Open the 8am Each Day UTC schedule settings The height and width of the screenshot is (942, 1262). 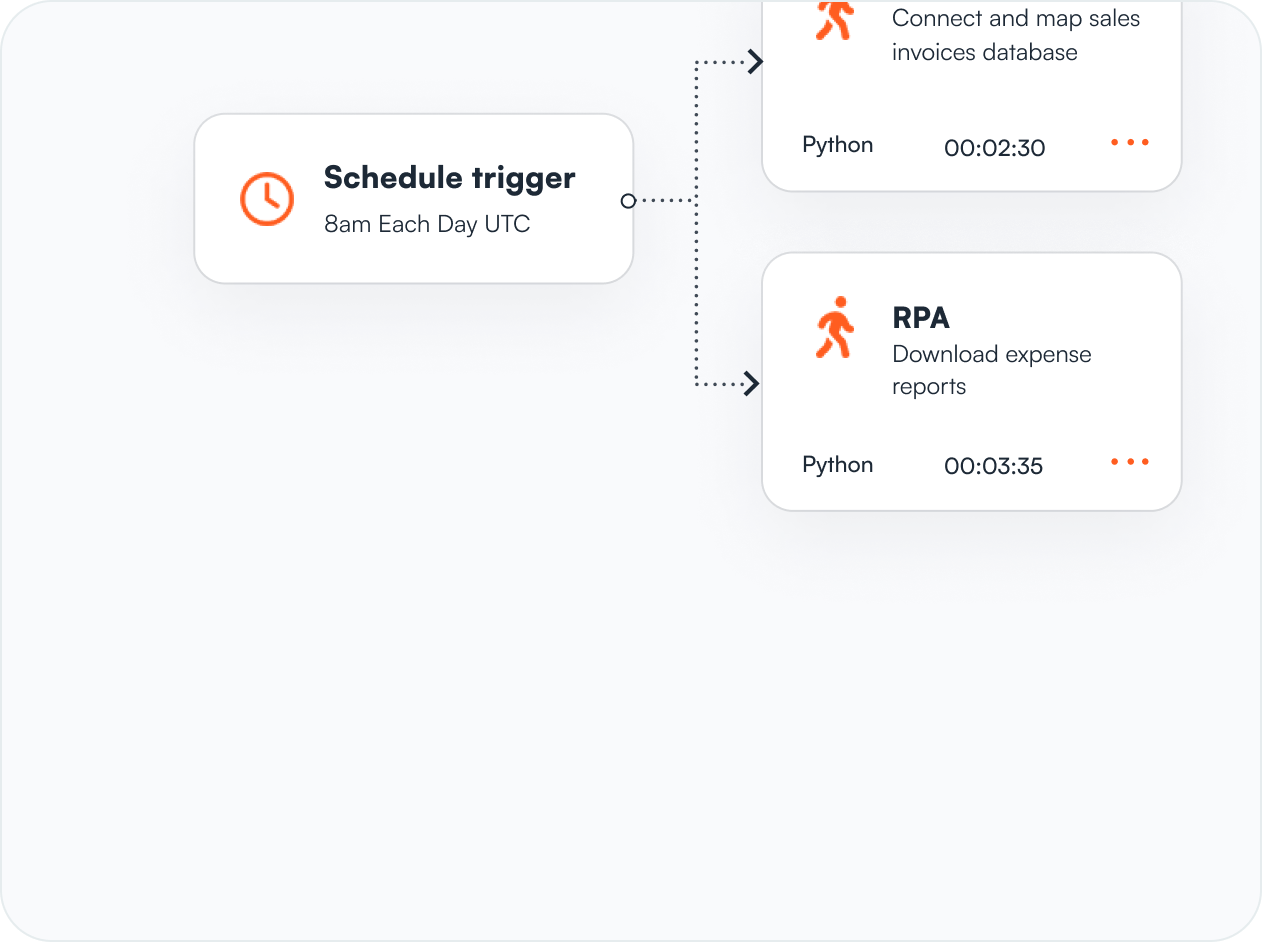coord(427,223)
